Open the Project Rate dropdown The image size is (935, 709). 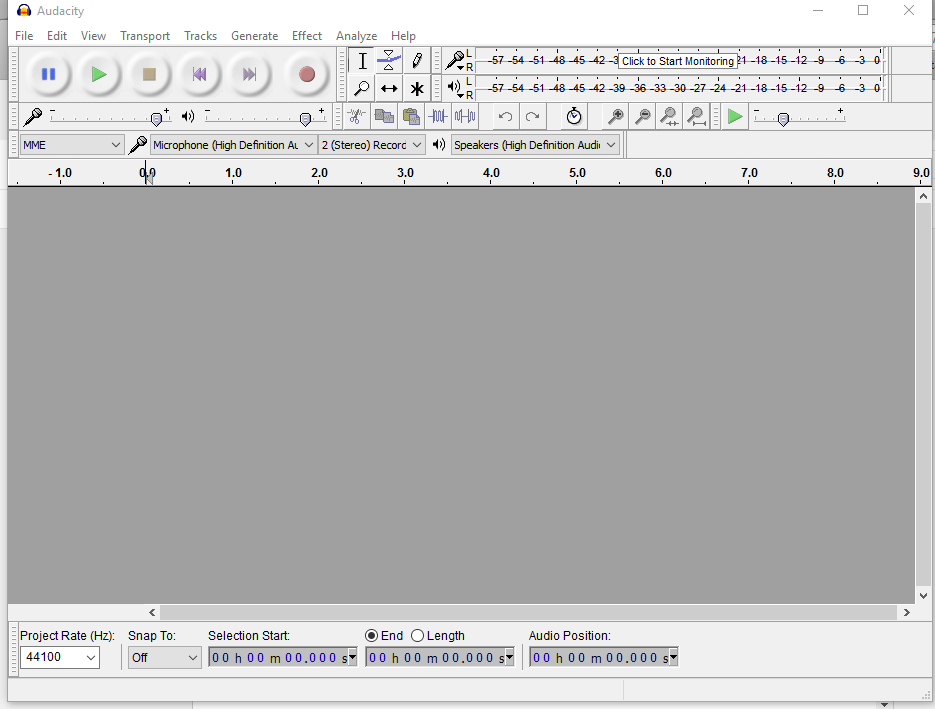coord(59,657)
